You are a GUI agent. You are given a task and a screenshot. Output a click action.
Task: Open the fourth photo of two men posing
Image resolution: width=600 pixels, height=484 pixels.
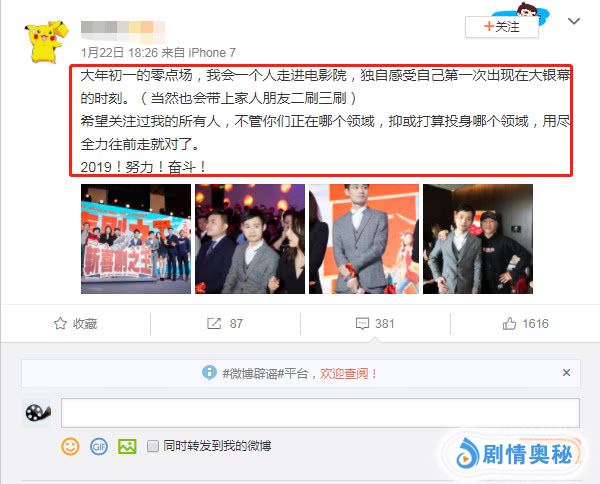[478, 239]
